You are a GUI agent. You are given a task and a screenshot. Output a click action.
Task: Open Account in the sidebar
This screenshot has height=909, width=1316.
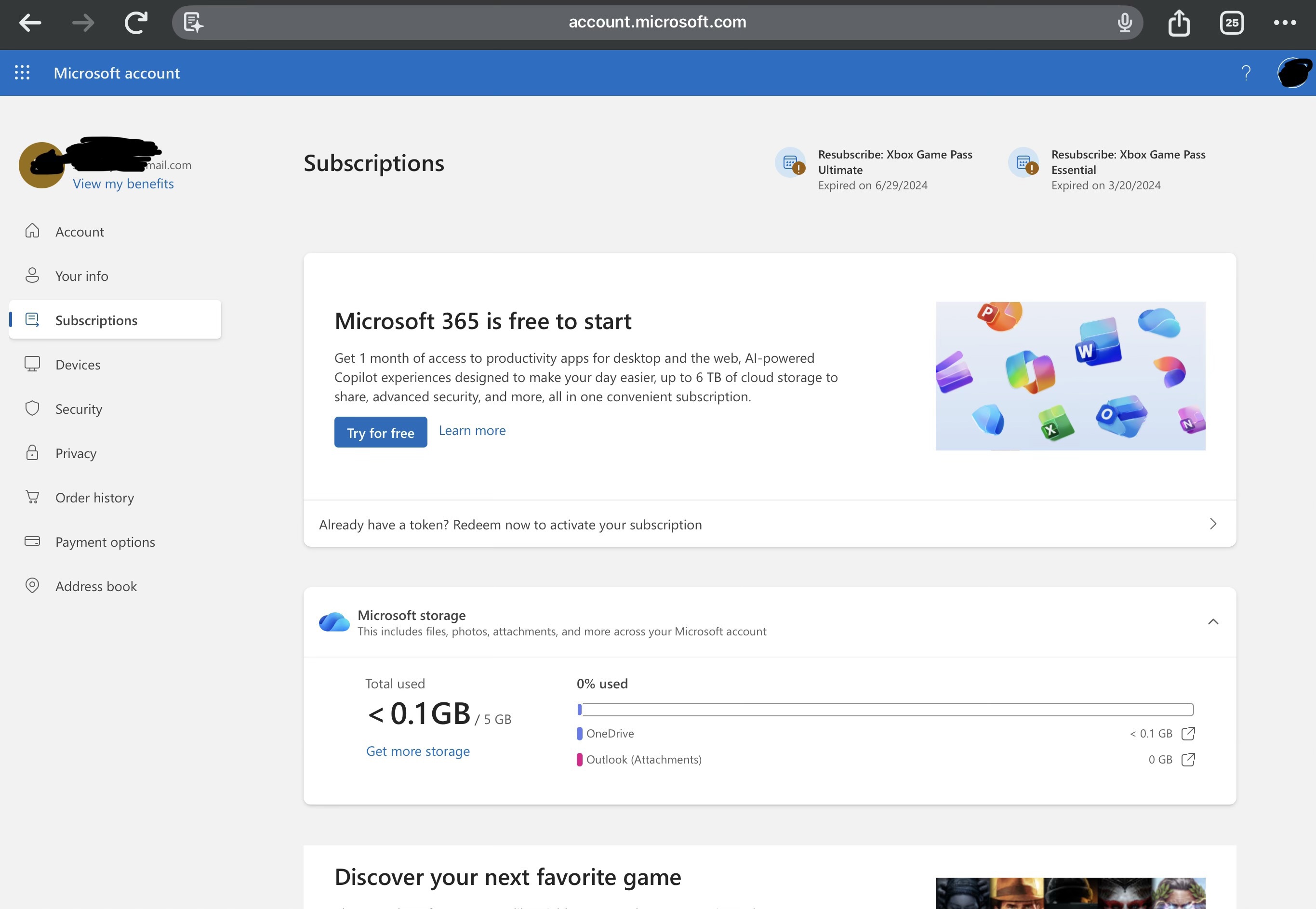[x=115, y=231]
